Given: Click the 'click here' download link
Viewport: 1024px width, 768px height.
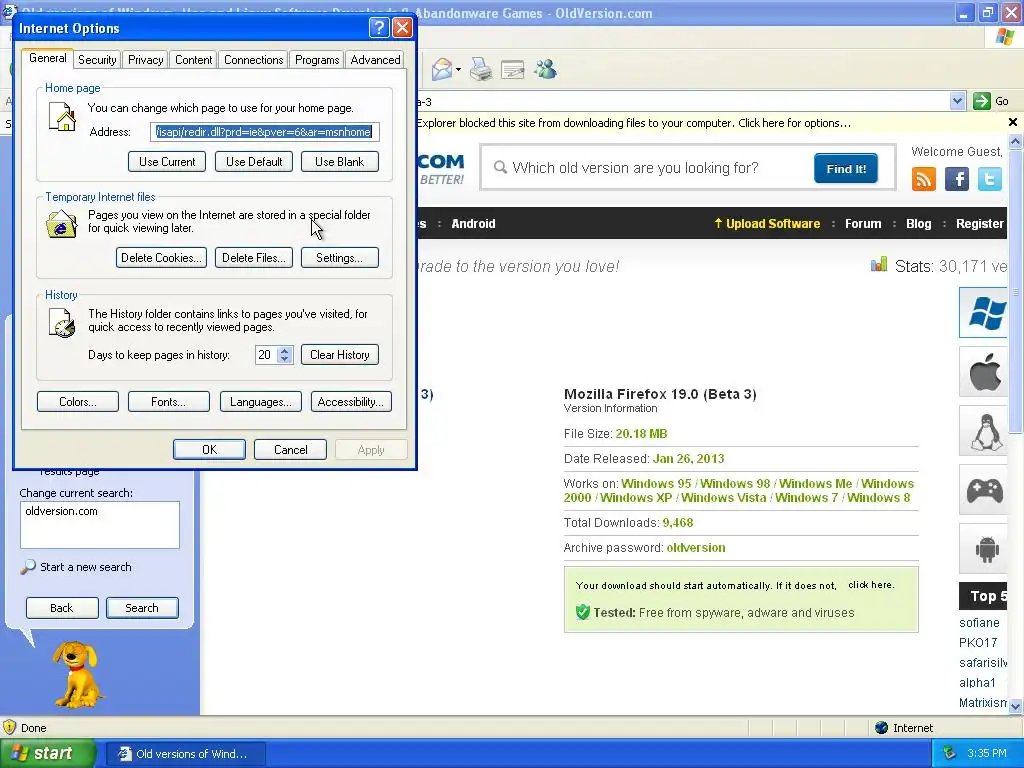Looking at the screenshot, I should tap(871, 584).
